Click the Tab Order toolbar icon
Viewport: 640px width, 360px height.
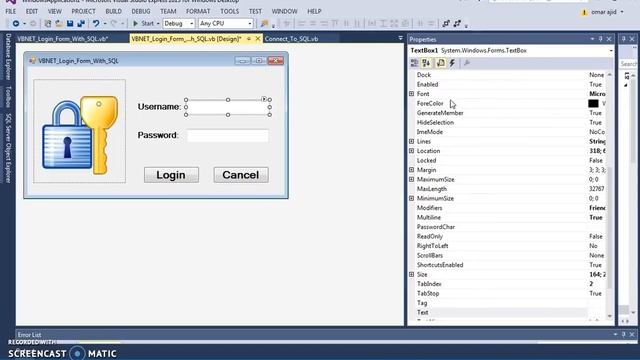point(446,24)
